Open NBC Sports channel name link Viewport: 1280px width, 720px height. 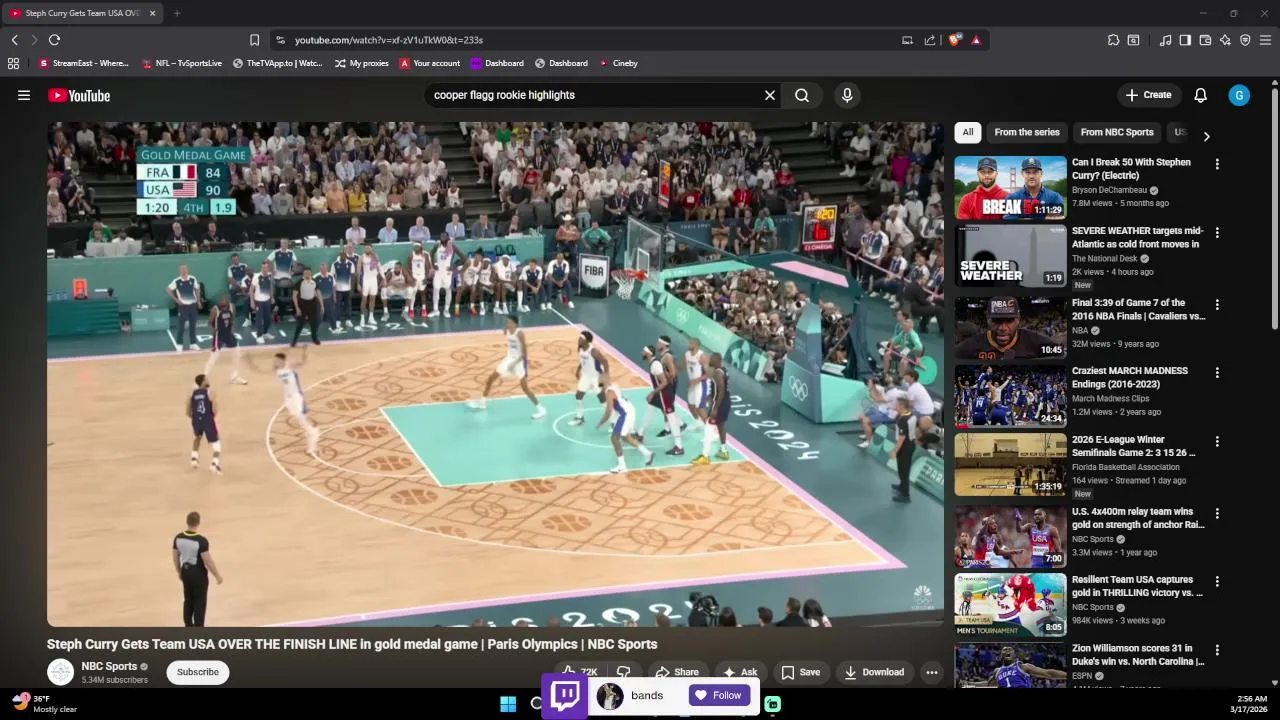(109, 666)
